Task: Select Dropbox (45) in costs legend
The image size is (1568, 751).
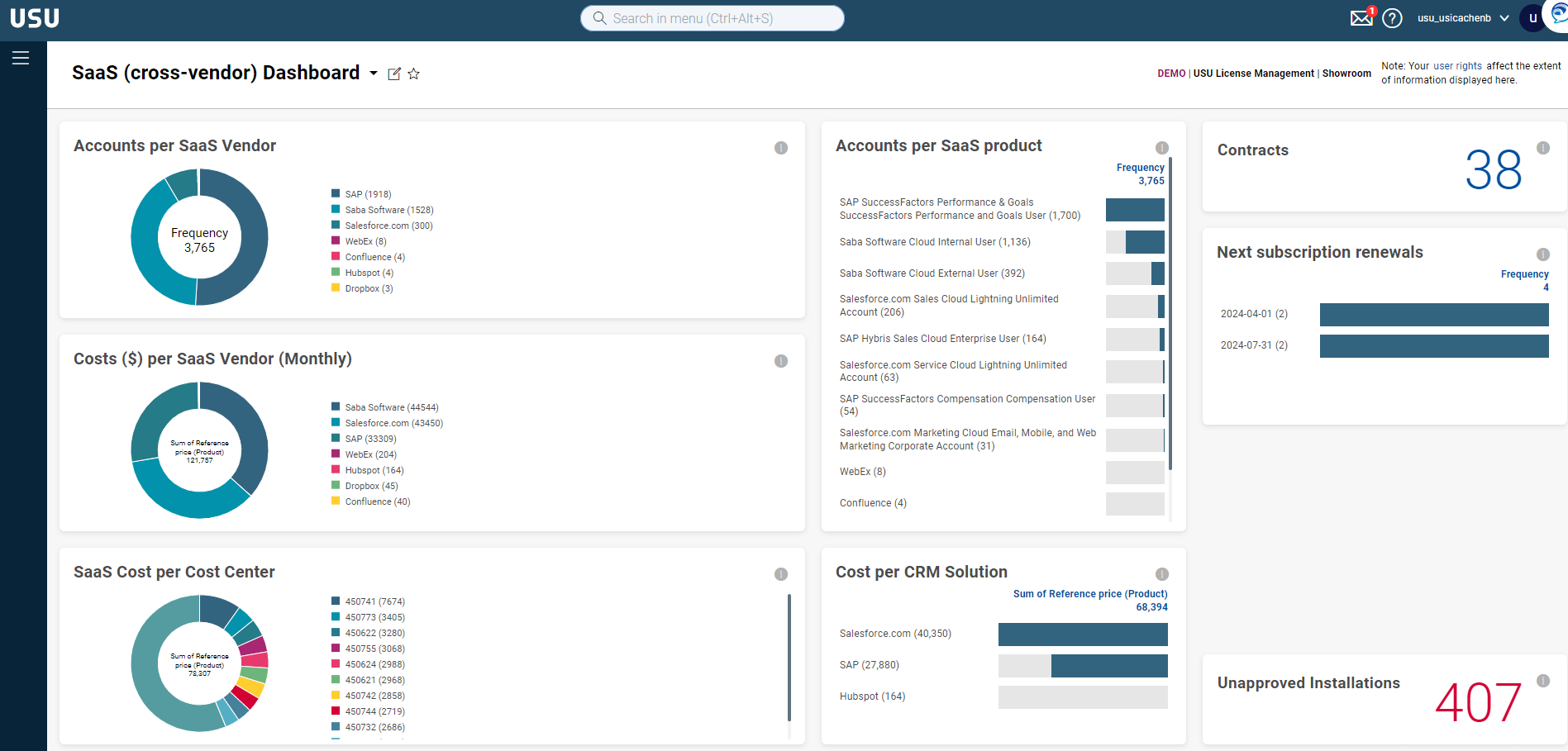Action: [371, 486]
